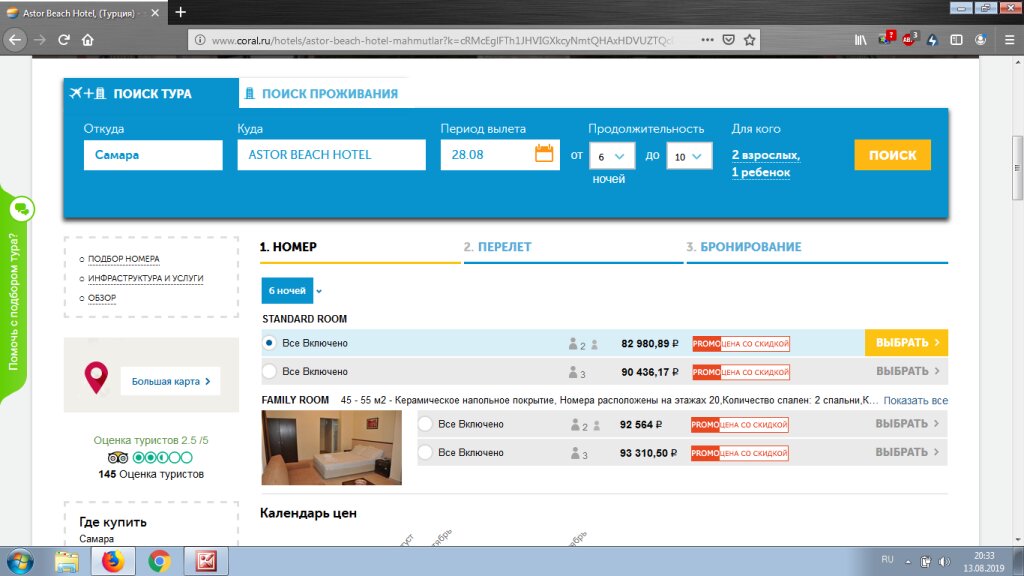Image resolution: width=1024 pixels, height=576 pixels.
Task: Save page to Pocket icon
Action: pyautogui.click(x=729, y=40)
